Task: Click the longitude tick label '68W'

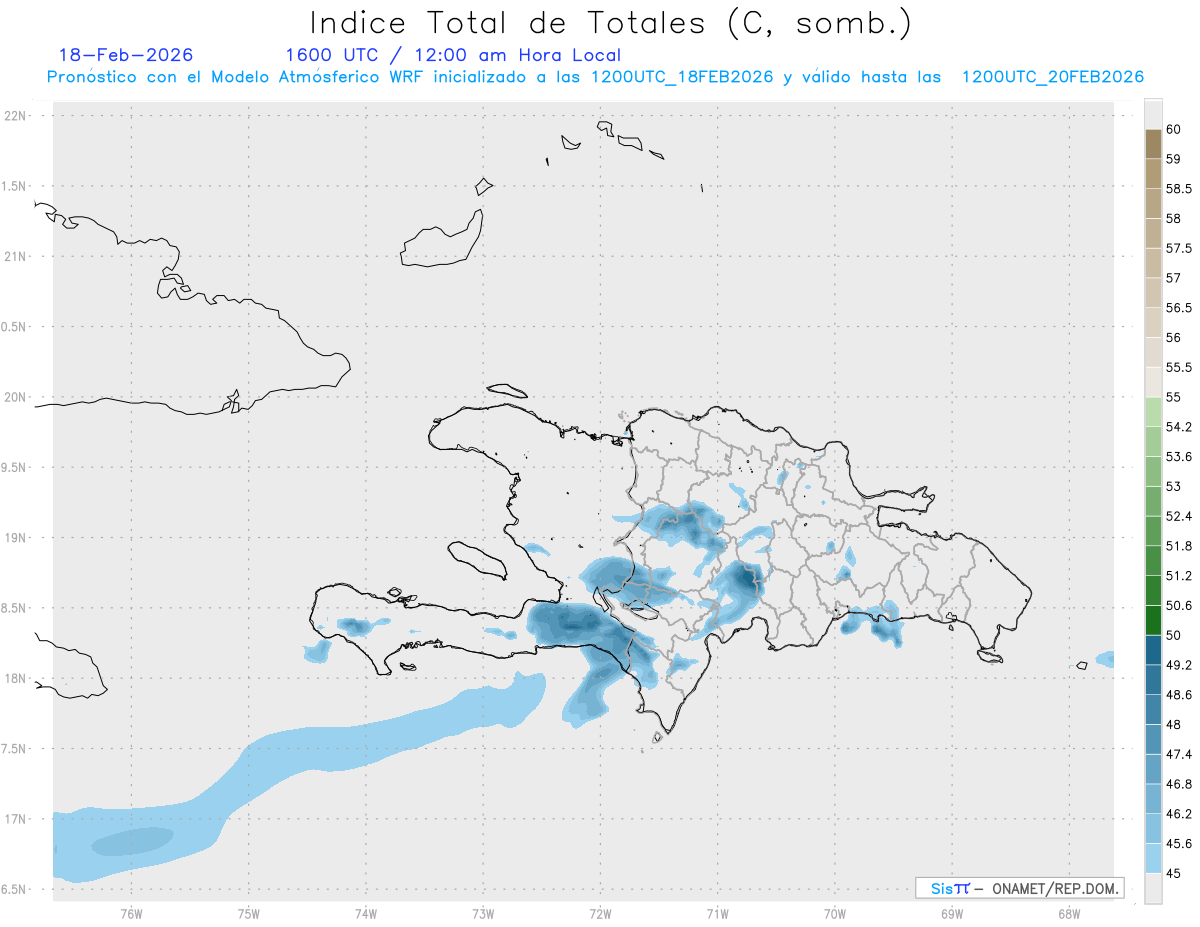Action: pyautogui.click(x=1069, y=914)
